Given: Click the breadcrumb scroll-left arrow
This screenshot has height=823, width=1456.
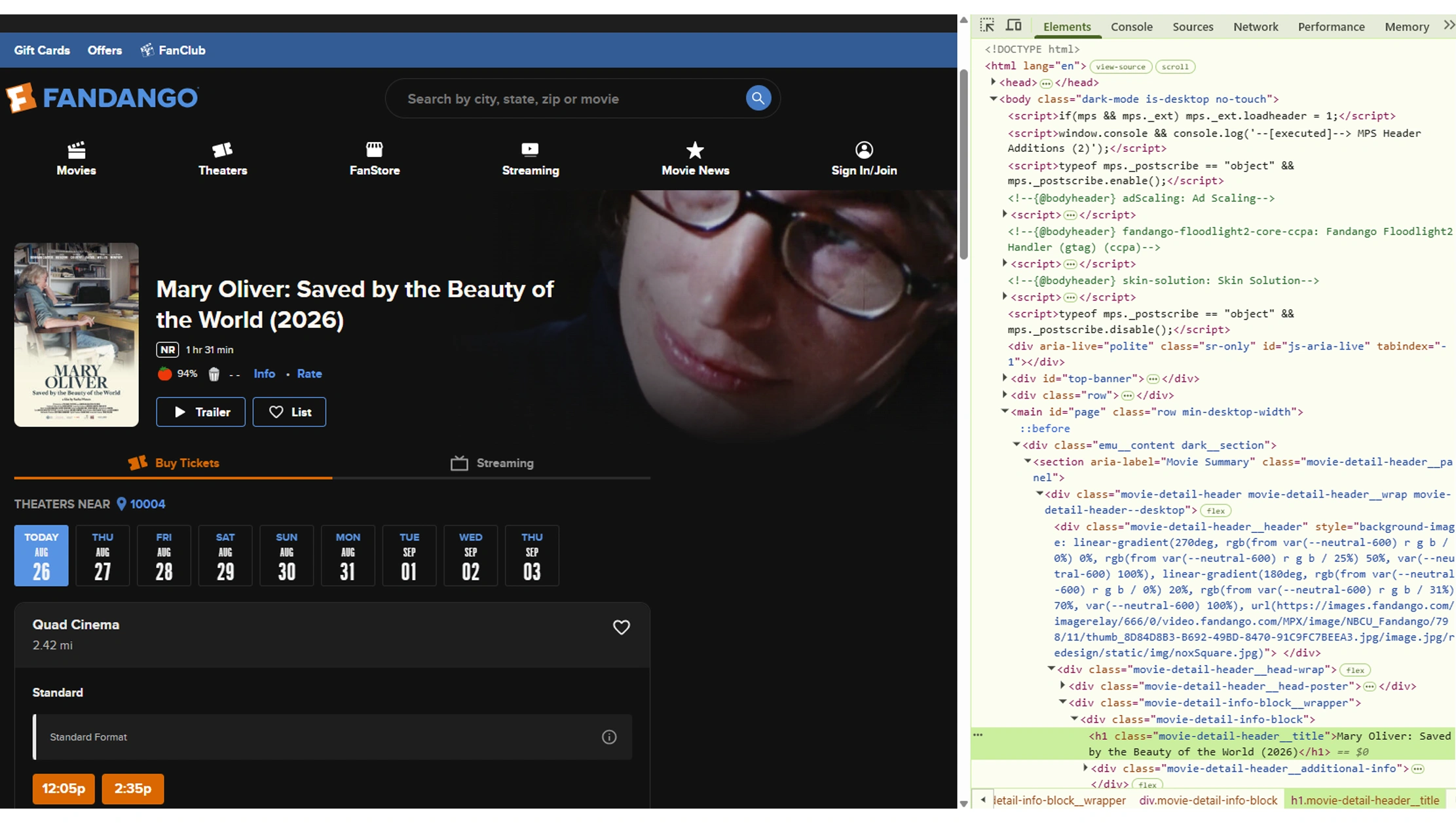Looking at the screenshot, I should (x=983, y=800).
